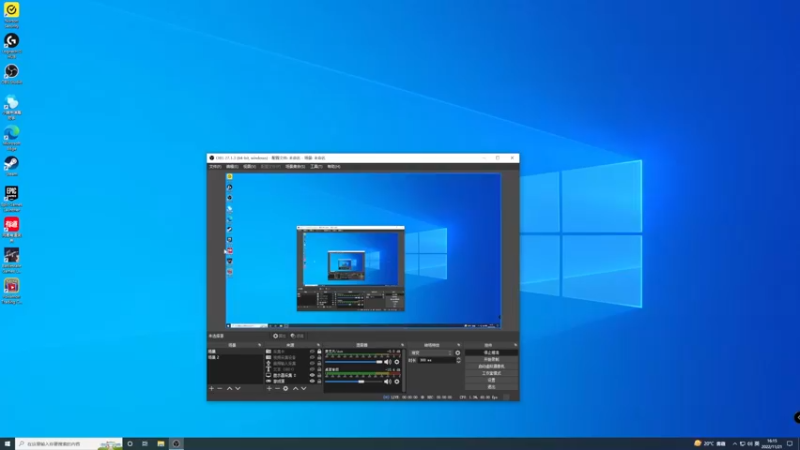Mute the mic/Aux mixer channel
This screenshot has height=450, width=800.
point(388,362)
